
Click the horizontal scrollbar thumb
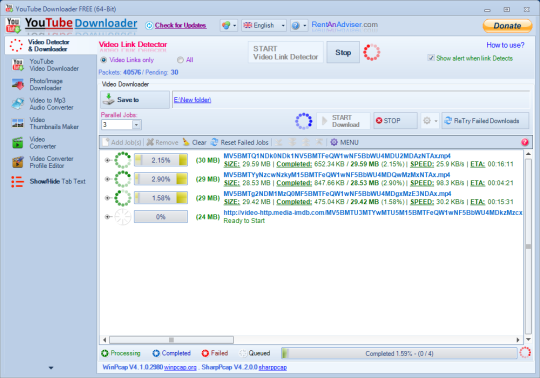coord(172,340)
